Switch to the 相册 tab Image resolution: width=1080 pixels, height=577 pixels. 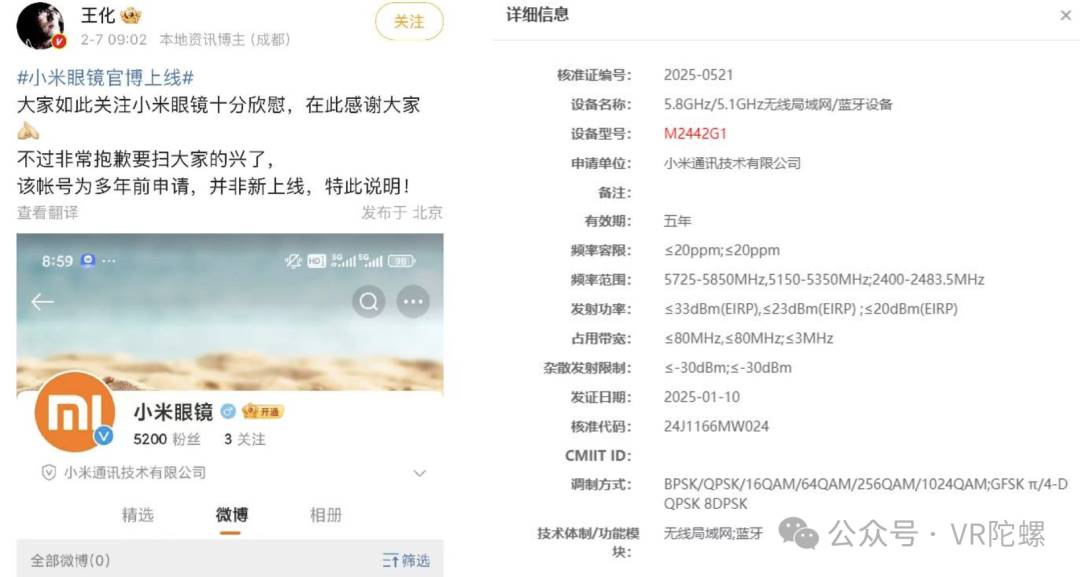coord(326,514)
